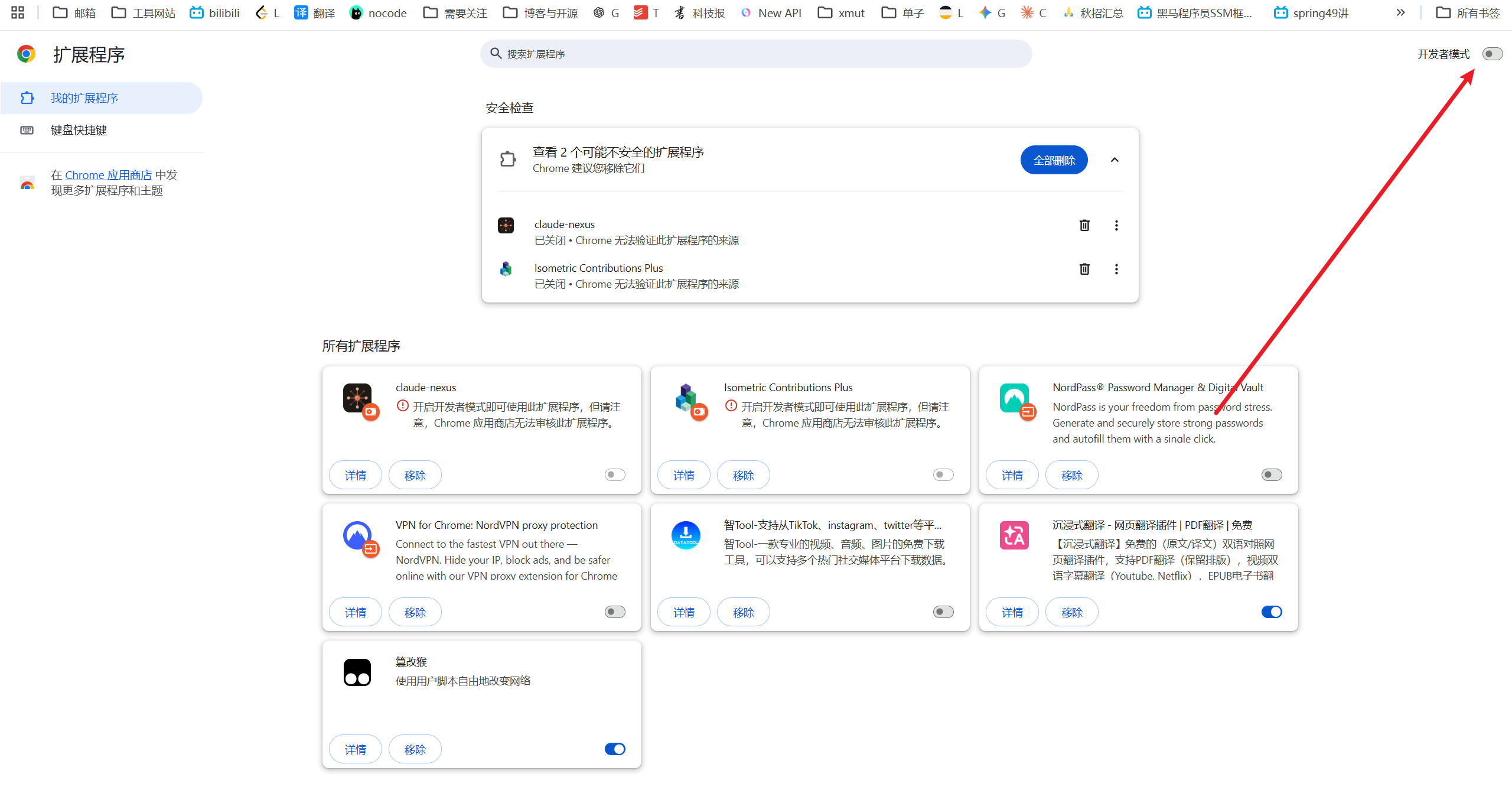Screen dimensions: 1512x803
Task: Click the NordPass extension card icon
Action: click(x=1014, y=398)
